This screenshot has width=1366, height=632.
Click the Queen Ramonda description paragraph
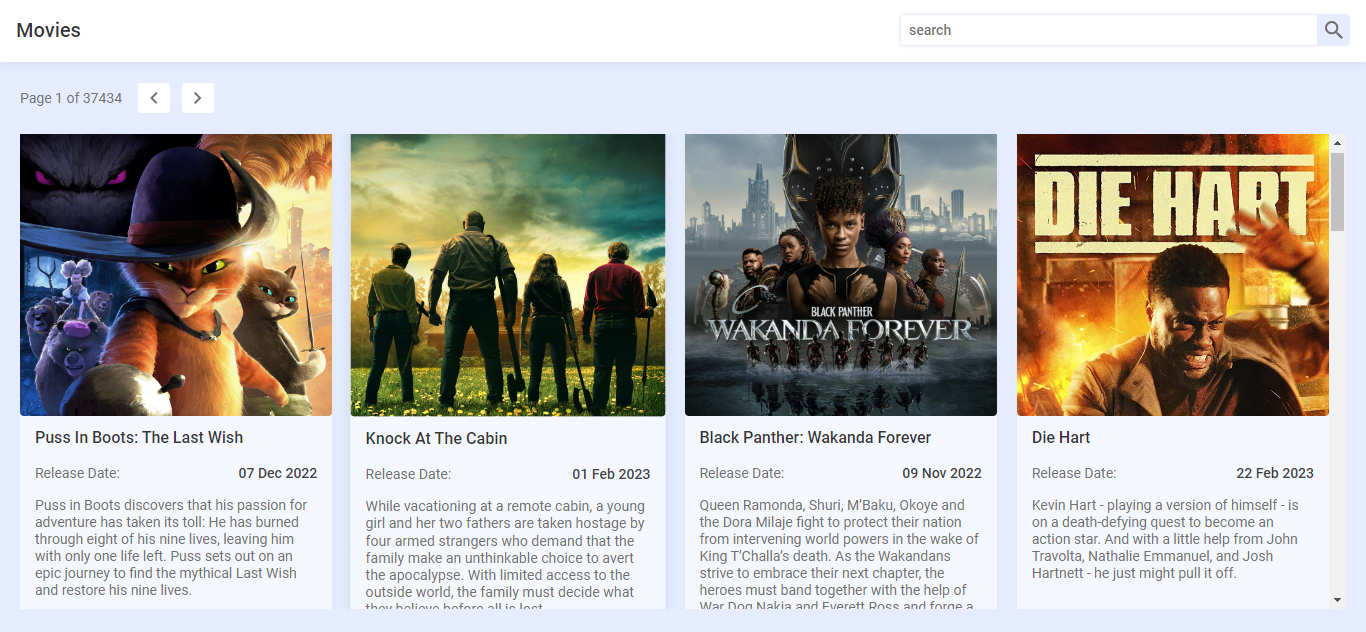[x=840, y=553]
